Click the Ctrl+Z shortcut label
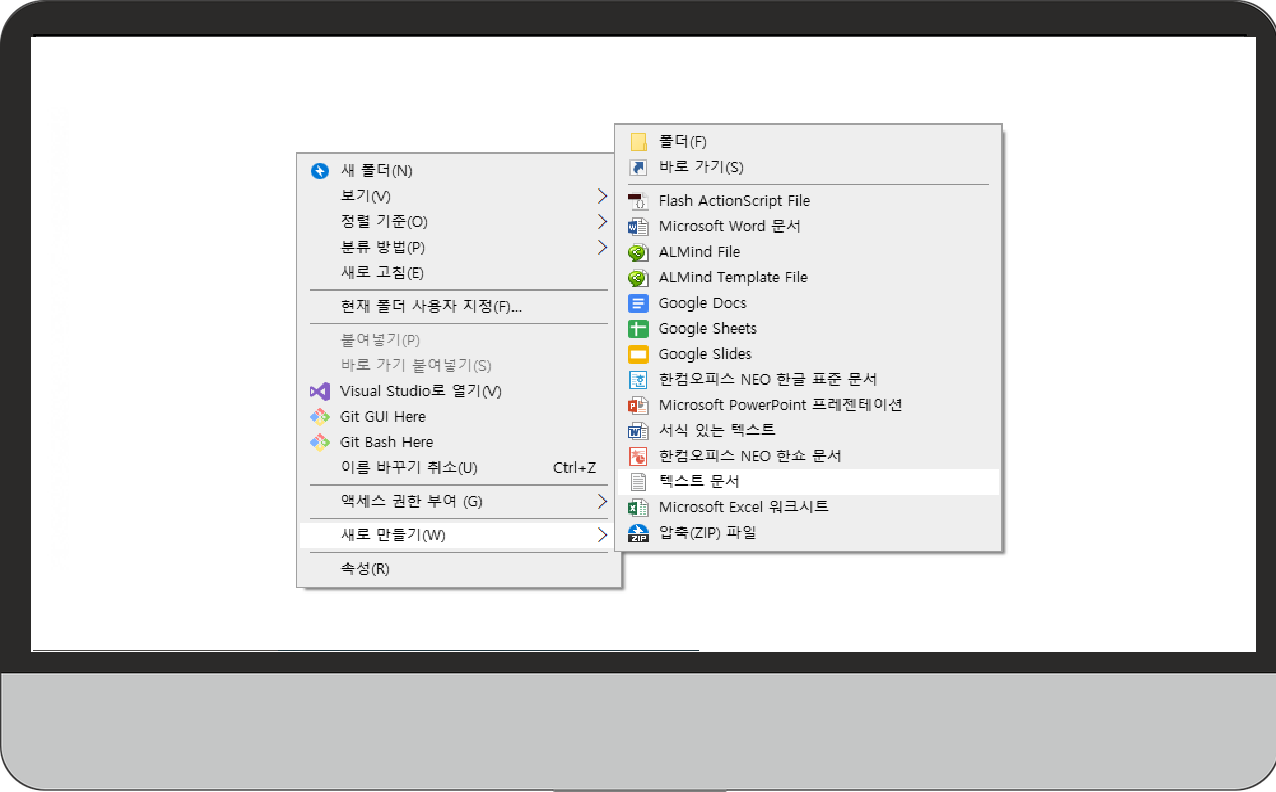Screen dimensions: 1276x792 [x=574, y=467]
